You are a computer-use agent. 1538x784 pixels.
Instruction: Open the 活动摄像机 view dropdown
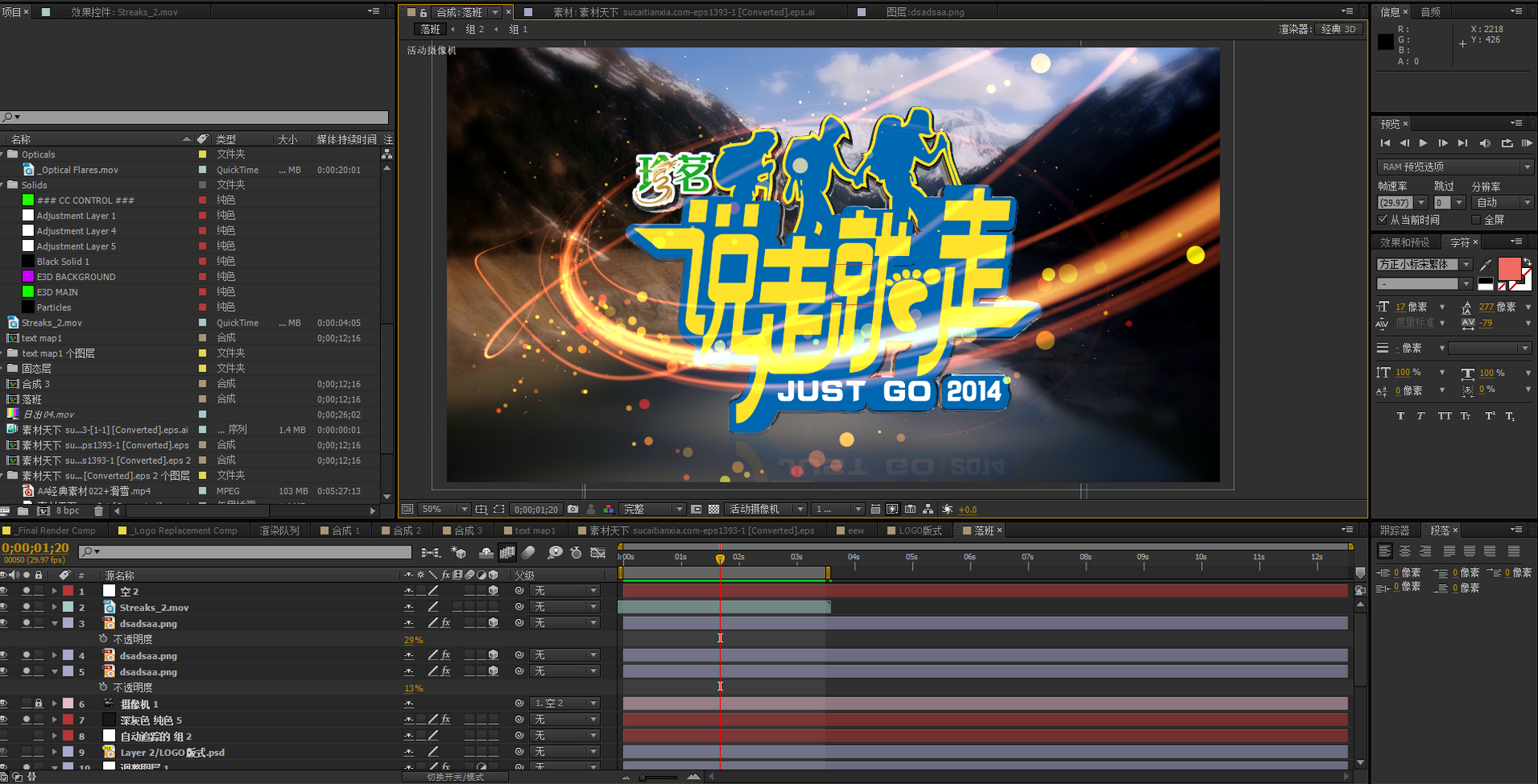[766, 509]
